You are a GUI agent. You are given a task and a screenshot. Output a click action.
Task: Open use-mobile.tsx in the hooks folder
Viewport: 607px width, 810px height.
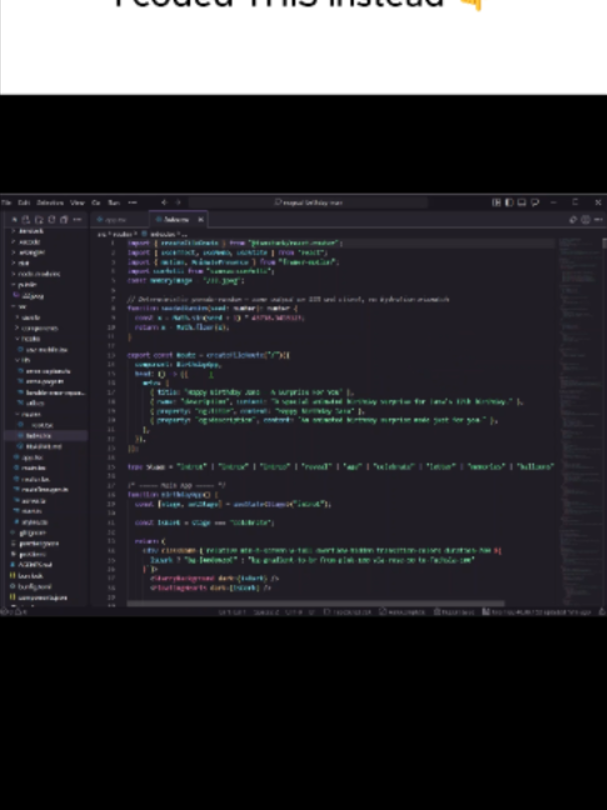45,350
